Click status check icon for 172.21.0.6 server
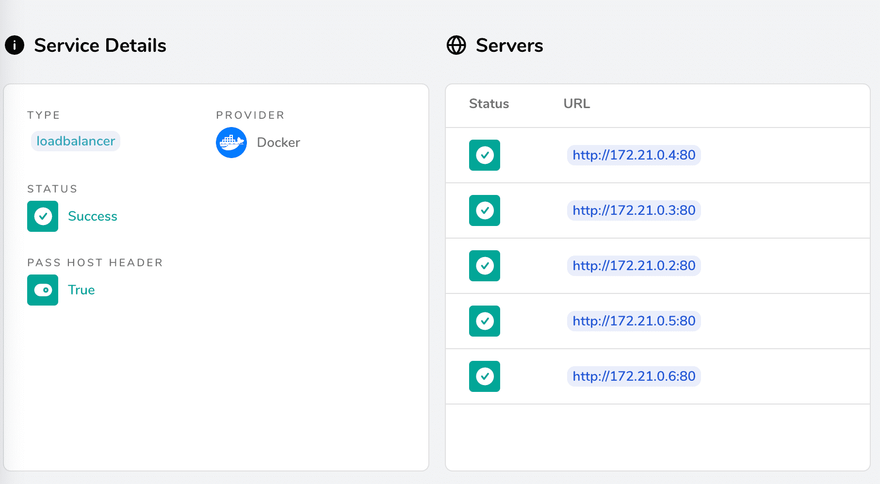The width and height of the screenshot is (880, 484). [x=484, y=376]
